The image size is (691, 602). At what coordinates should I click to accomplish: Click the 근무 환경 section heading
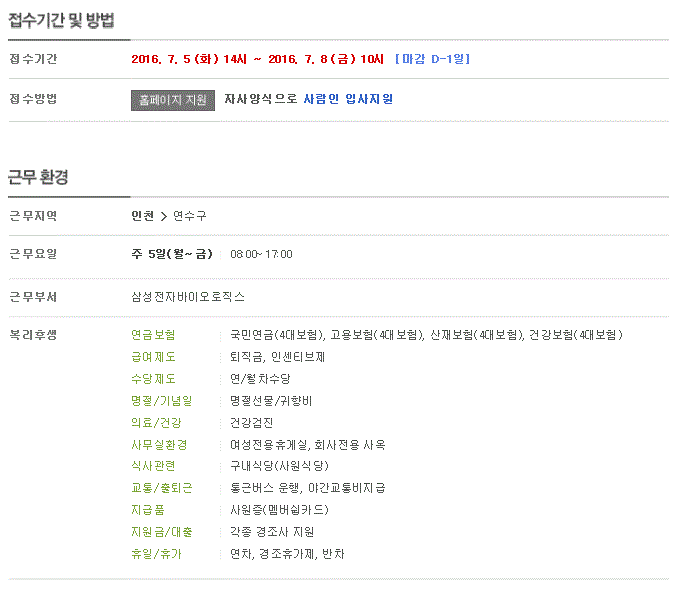[x=39, y=176]
